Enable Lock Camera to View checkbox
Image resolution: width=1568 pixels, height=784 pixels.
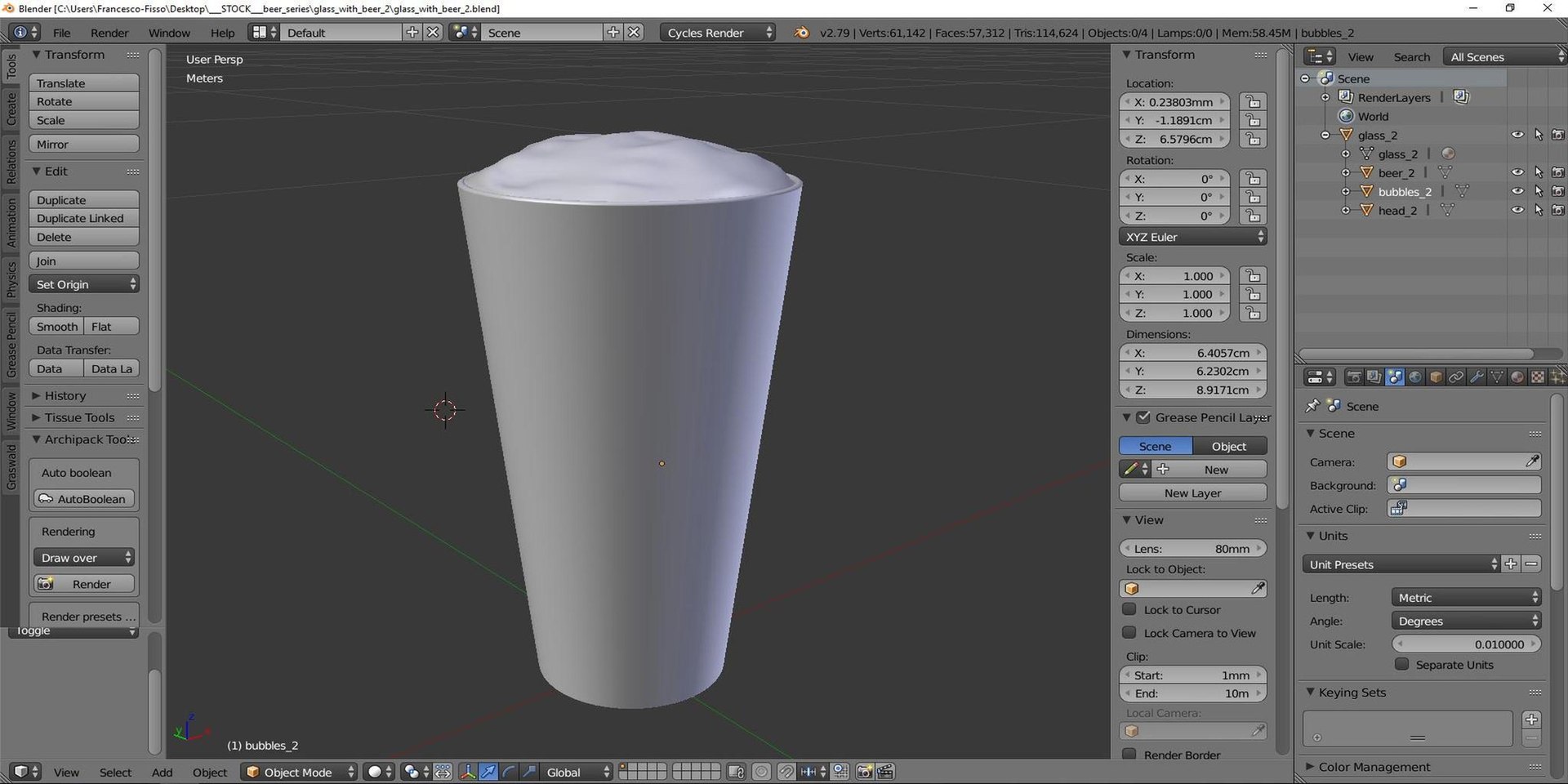(x=1129, y=633)
